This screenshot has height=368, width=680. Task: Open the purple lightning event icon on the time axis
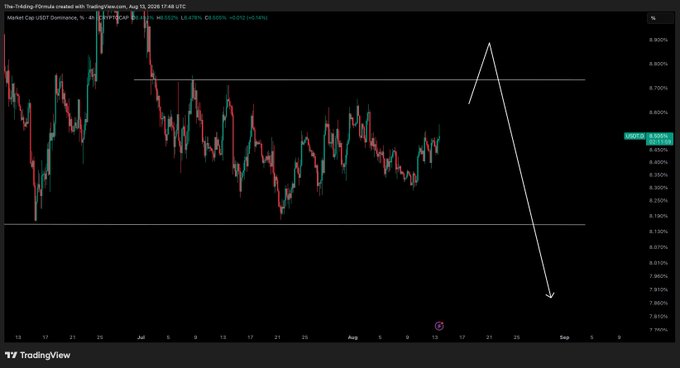point(439,326)
